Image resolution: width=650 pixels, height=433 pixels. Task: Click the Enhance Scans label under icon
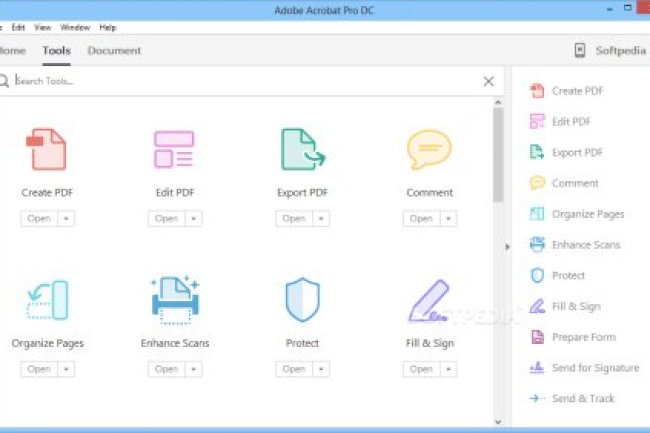[x=175, y=343]
